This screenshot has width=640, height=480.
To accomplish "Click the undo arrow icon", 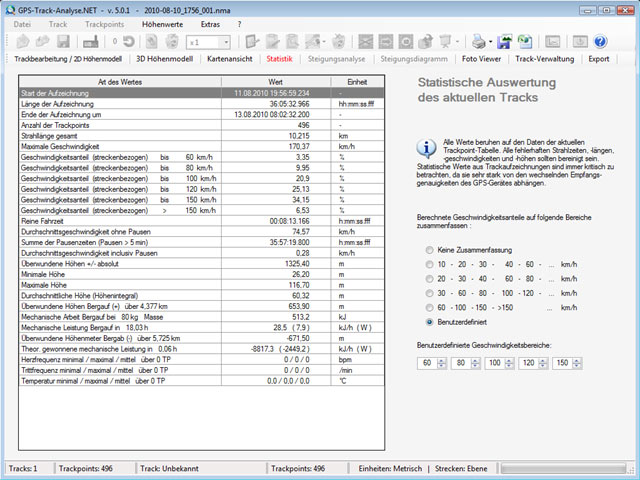I will pyautogui.click(x=129, y=41).
